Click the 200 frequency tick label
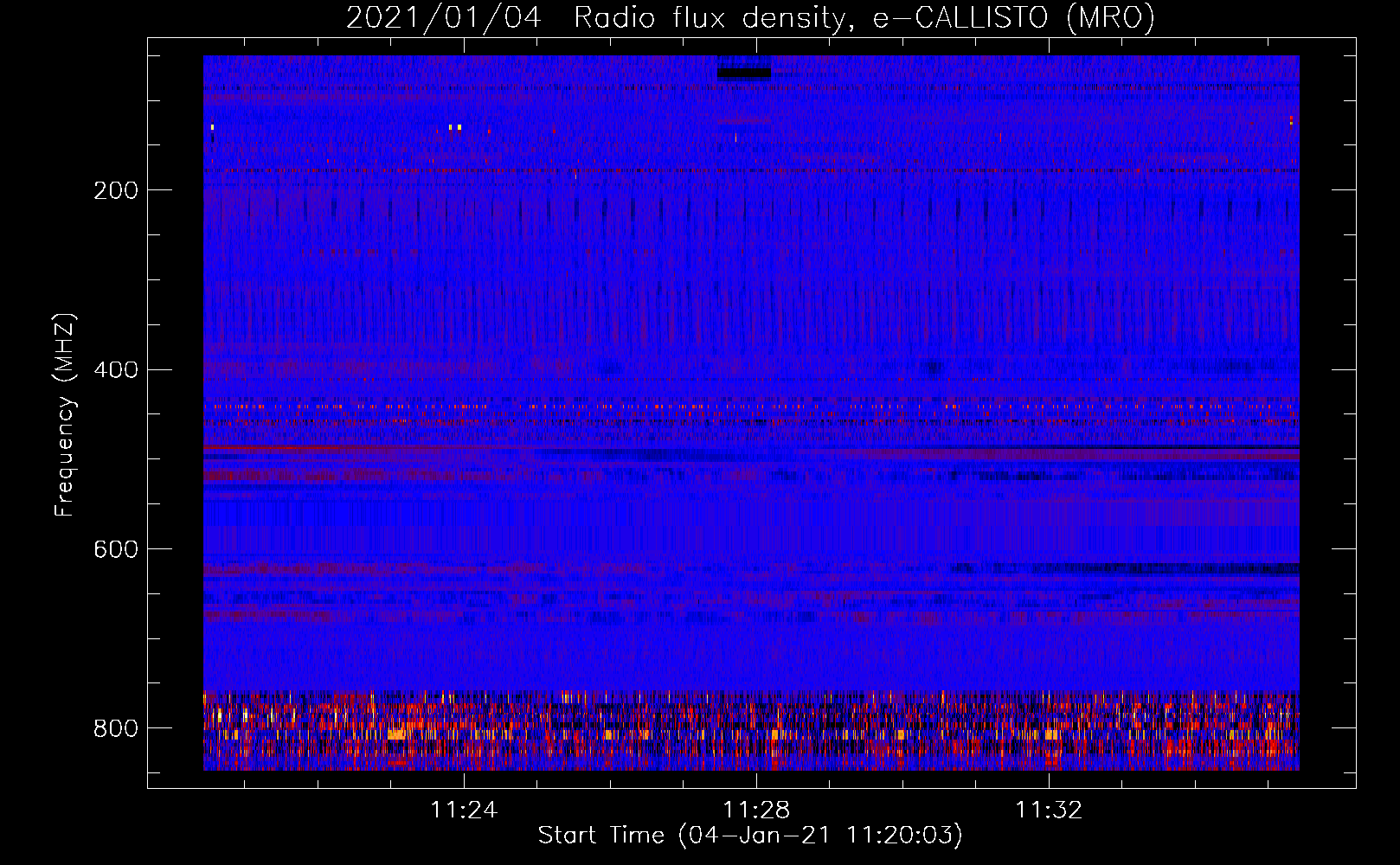Image resolution: width=1400 pixels, height=865 pixels. click(x=116, y=190)
